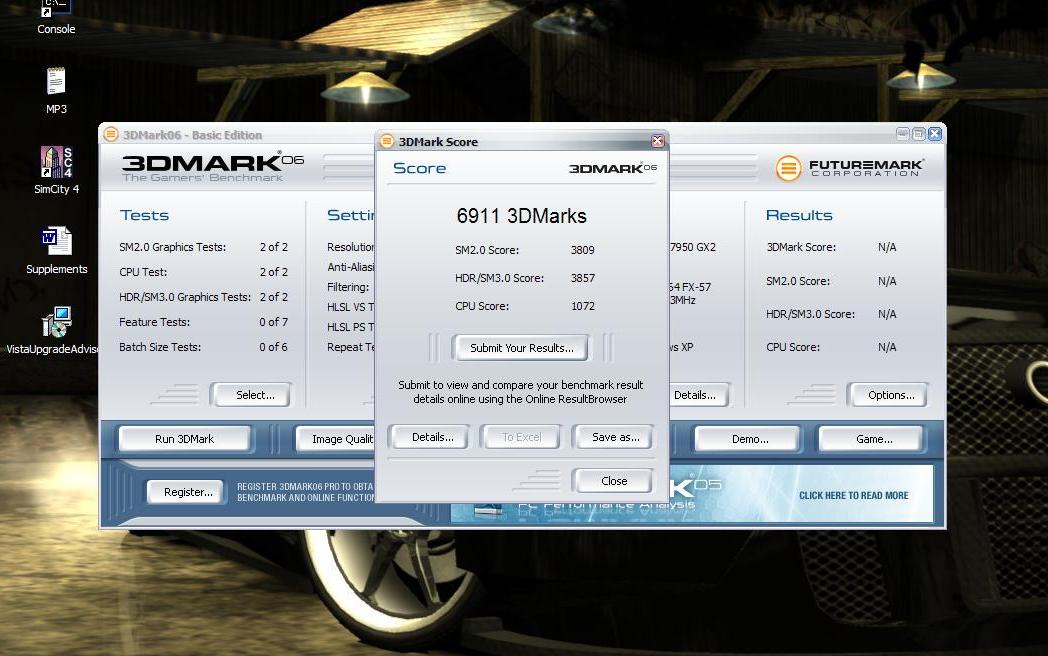This screenshot has width=1048, height=656.
Task: Click CPU Test row label
Action: click(143, 272)
